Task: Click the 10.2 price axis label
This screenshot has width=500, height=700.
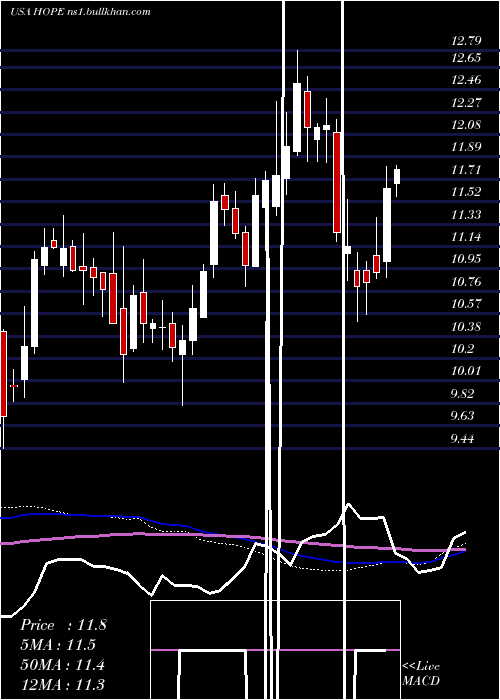Action: (463, 349)
